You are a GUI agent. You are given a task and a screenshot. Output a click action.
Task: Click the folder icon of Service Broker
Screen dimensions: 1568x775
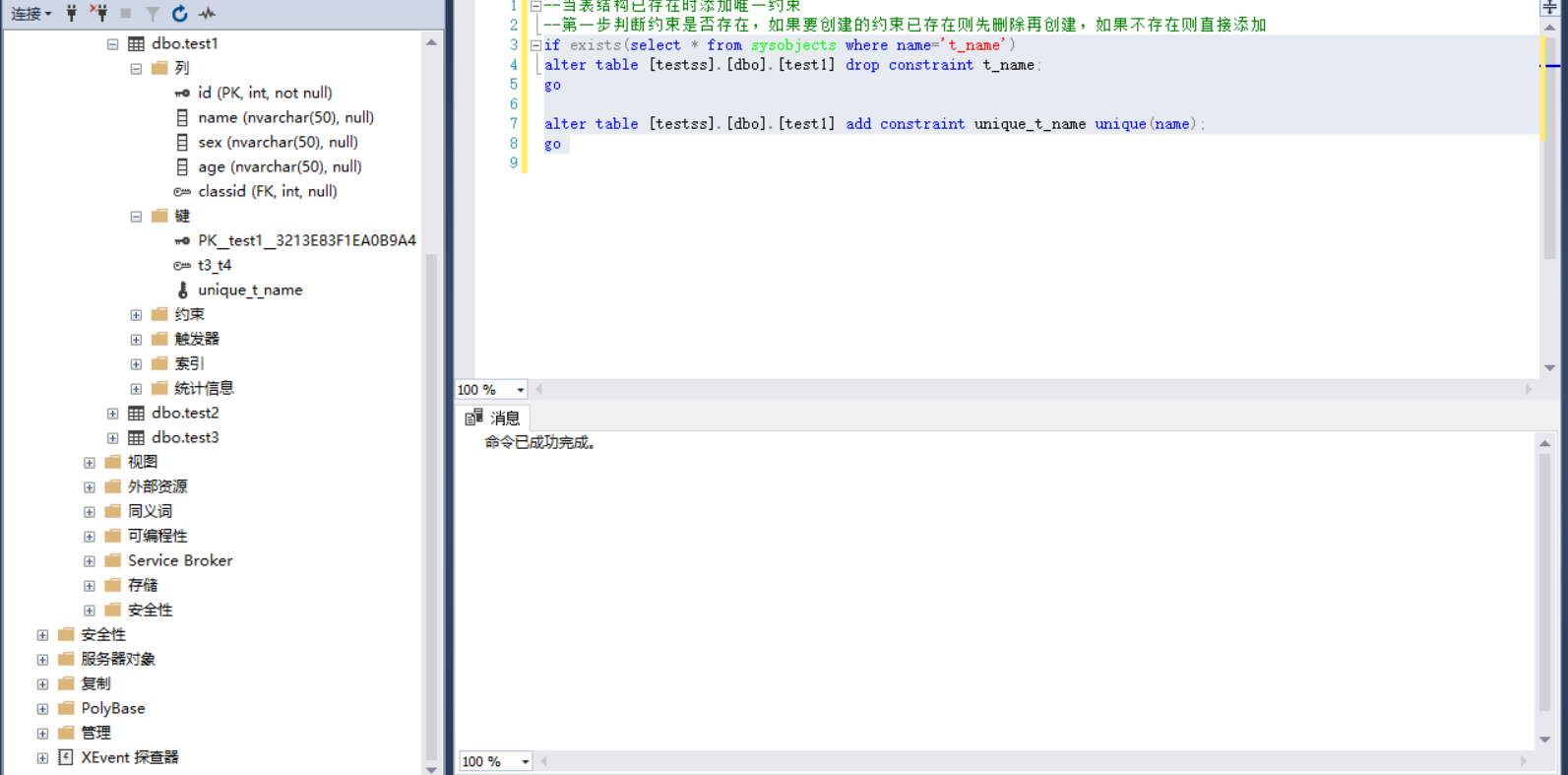pos(113,560)
